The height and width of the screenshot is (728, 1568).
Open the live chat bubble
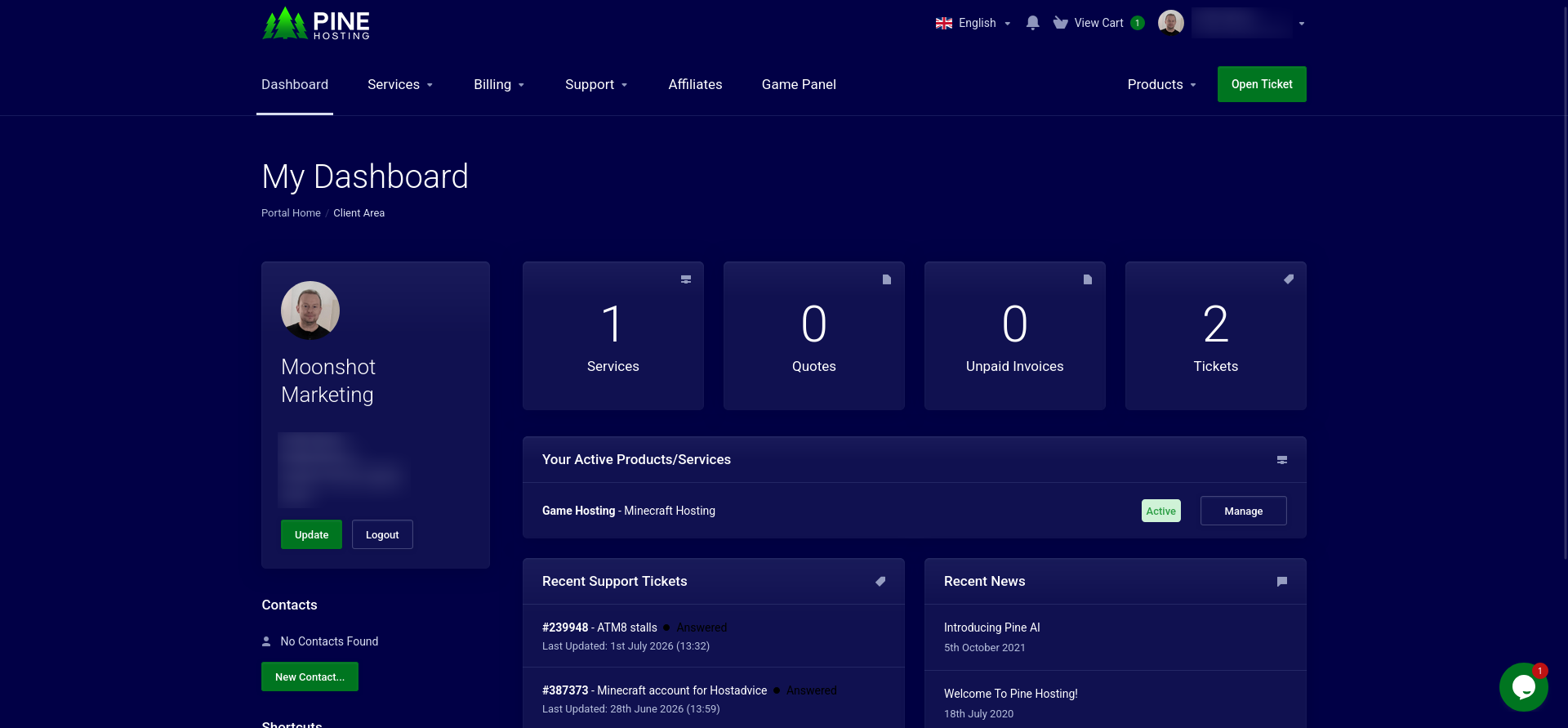pyautogui.click(x=1524, y=687)
